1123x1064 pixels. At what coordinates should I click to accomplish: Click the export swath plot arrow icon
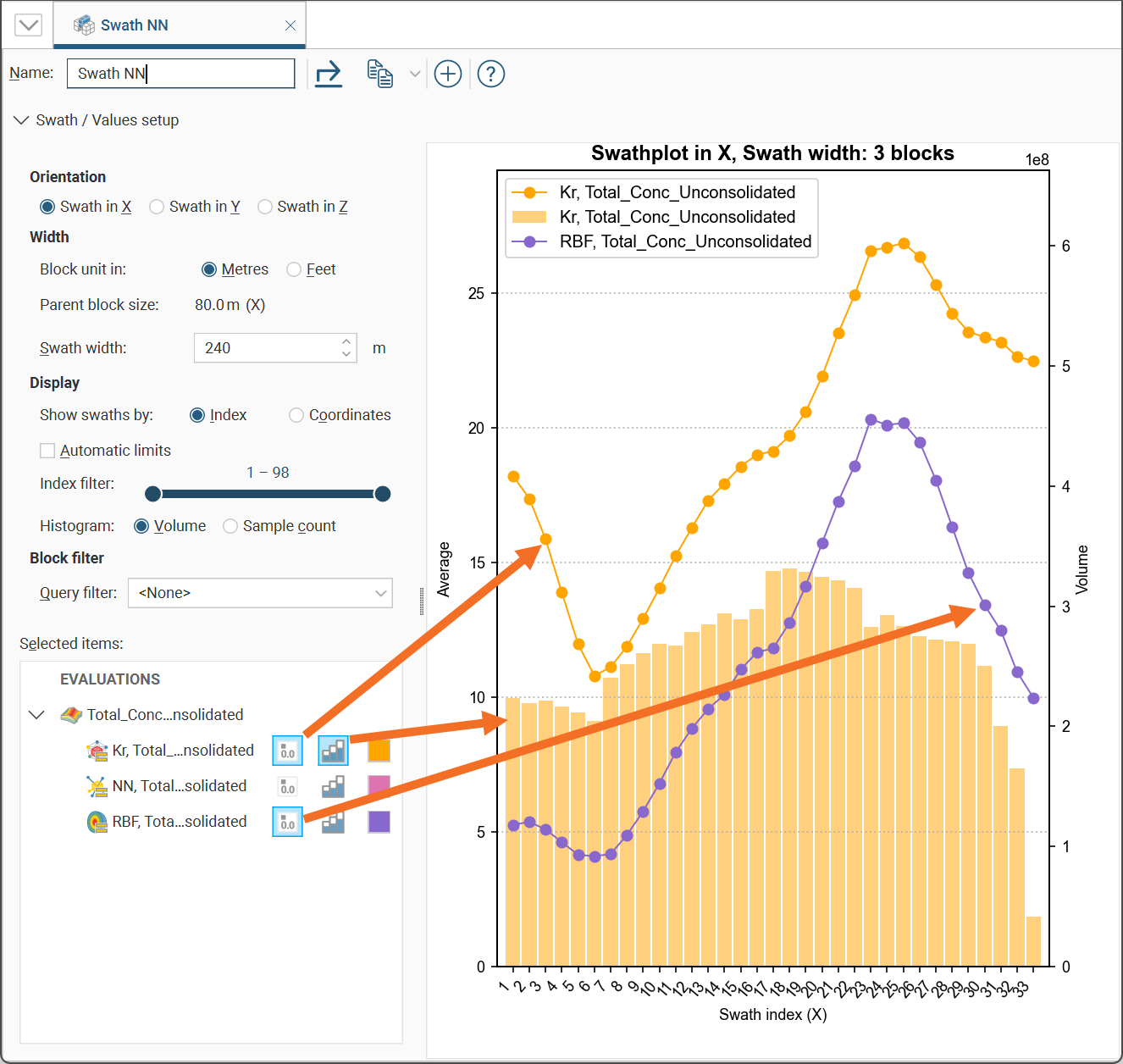coord(328,74)
